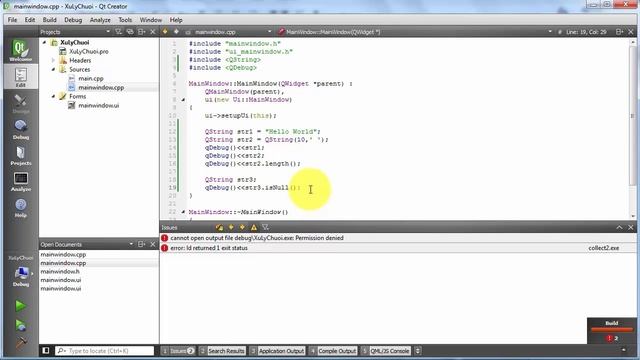Start debugging with run-debug button
This screenshot has width=640, height=360.
pos(20,325)
